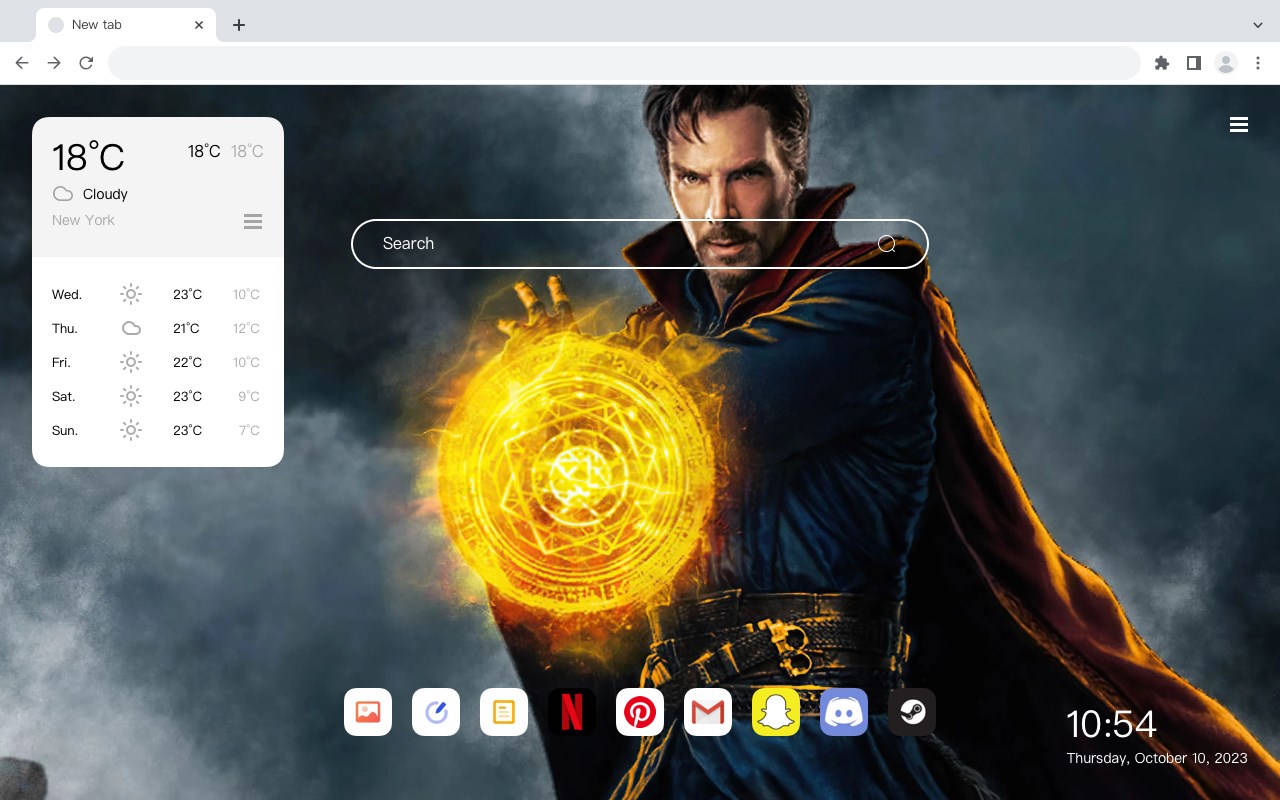Screen dimensions: 1280x800
Task: Select the Thu. forecast row
Action: tap(158, 328)
